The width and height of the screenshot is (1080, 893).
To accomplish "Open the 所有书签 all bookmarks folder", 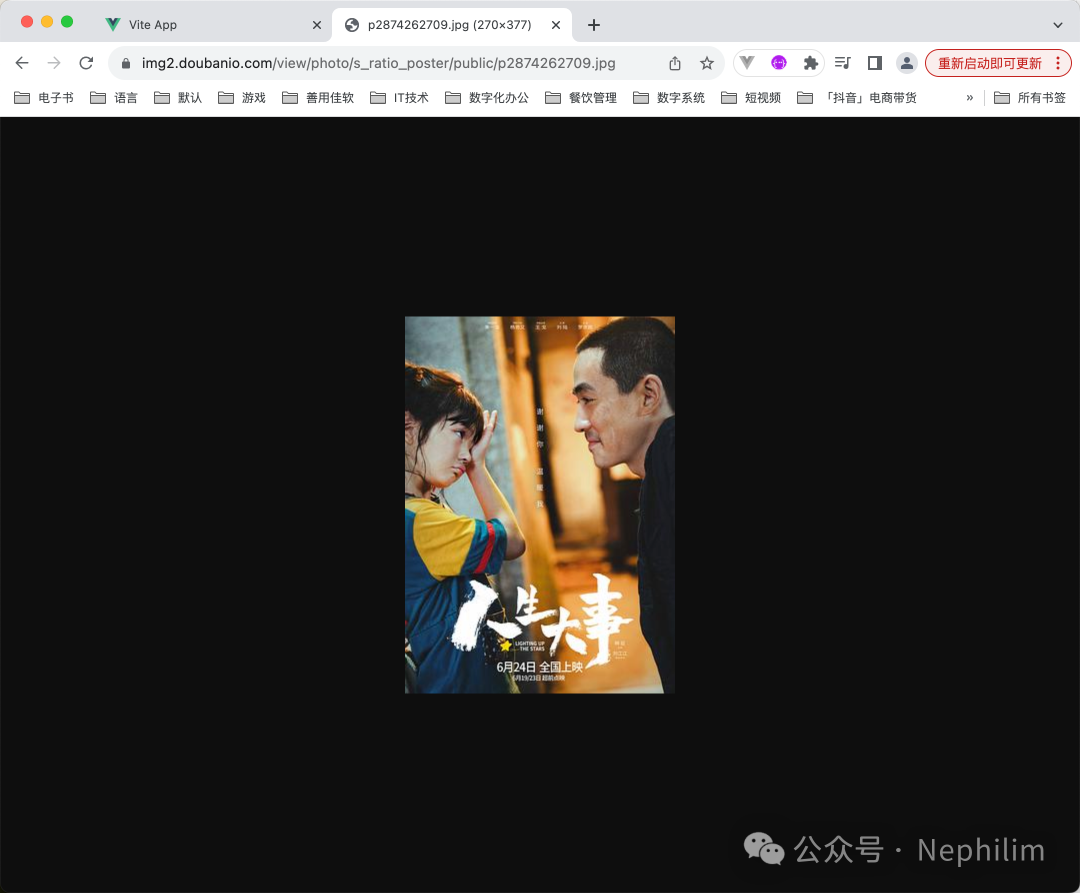I will tap(1030, 98).
